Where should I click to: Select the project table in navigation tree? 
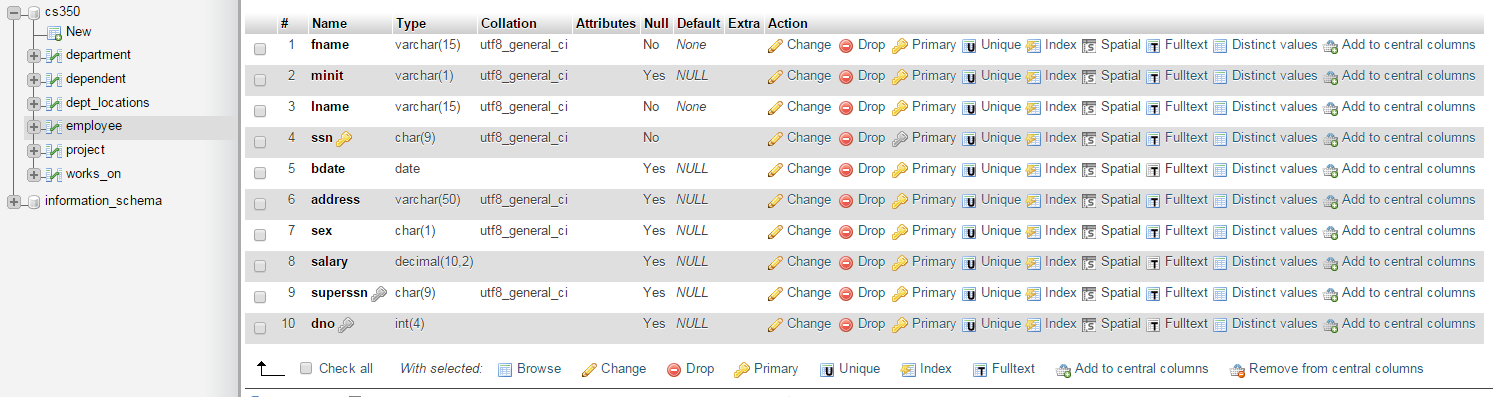pos(85,150)
